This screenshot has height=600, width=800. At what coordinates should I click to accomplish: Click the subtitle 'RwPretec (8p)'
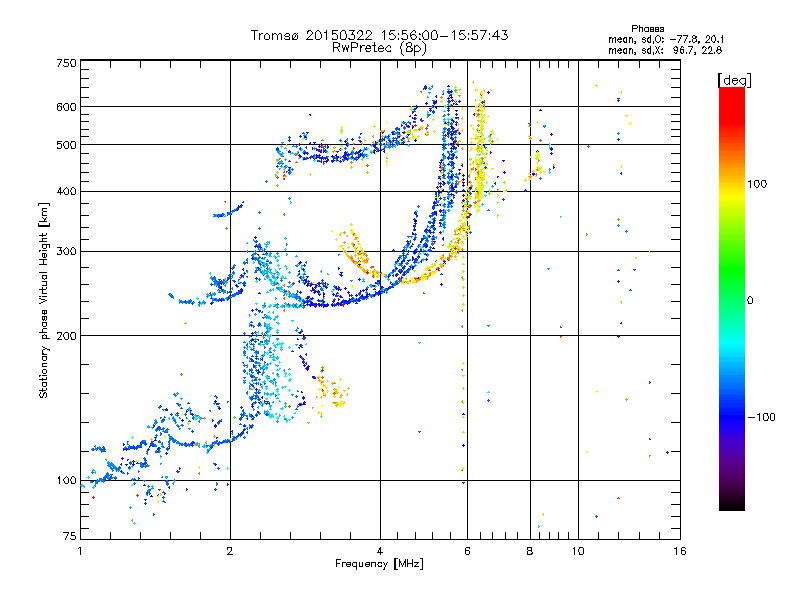click(379, 48)
